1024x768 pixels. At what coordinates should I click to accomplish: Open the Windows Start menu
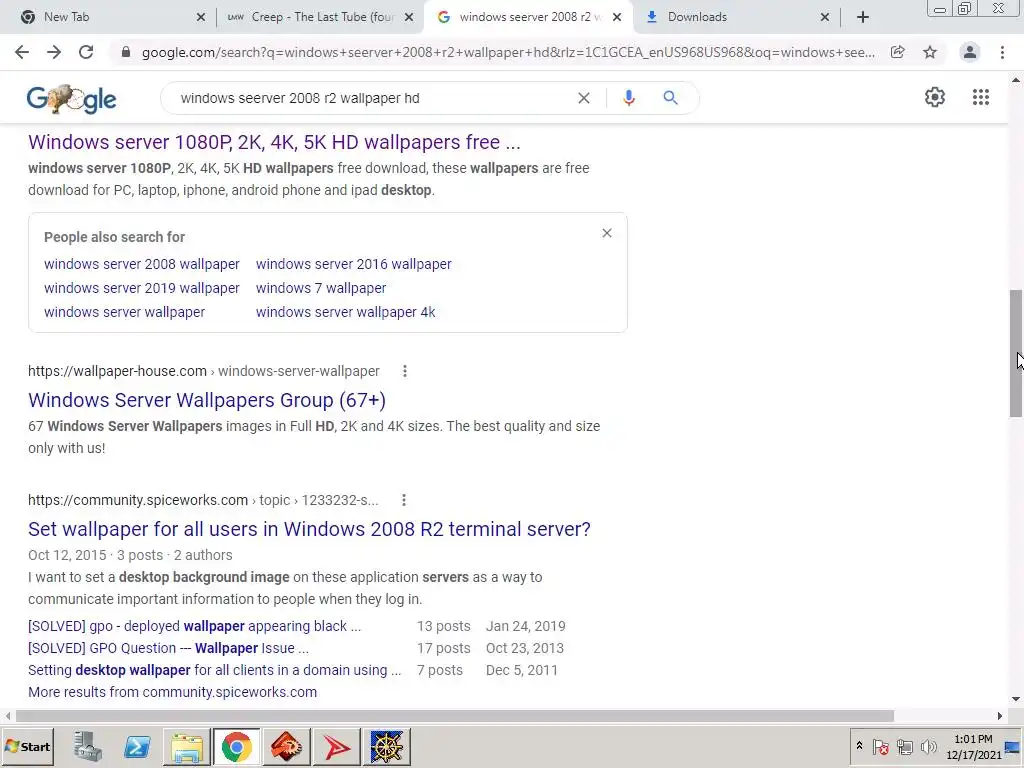pyautogui.click(x=27, y=746)
